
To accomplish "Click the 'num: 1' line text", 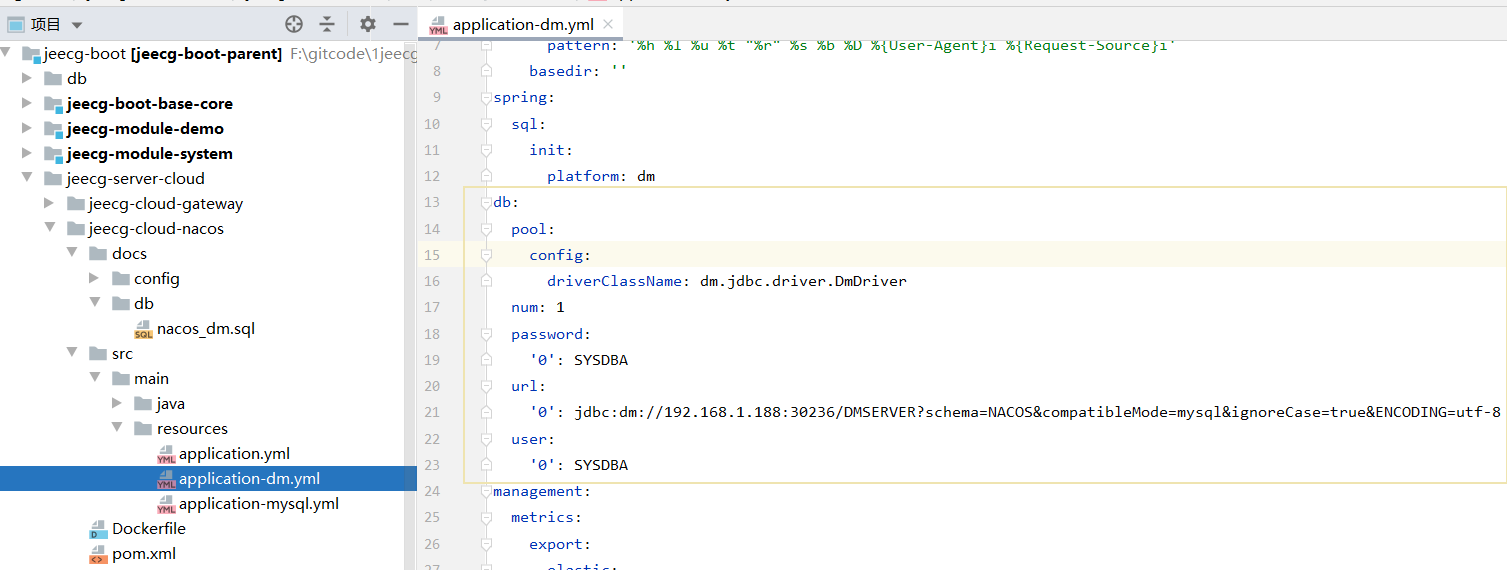I will [x=538, y=307].
